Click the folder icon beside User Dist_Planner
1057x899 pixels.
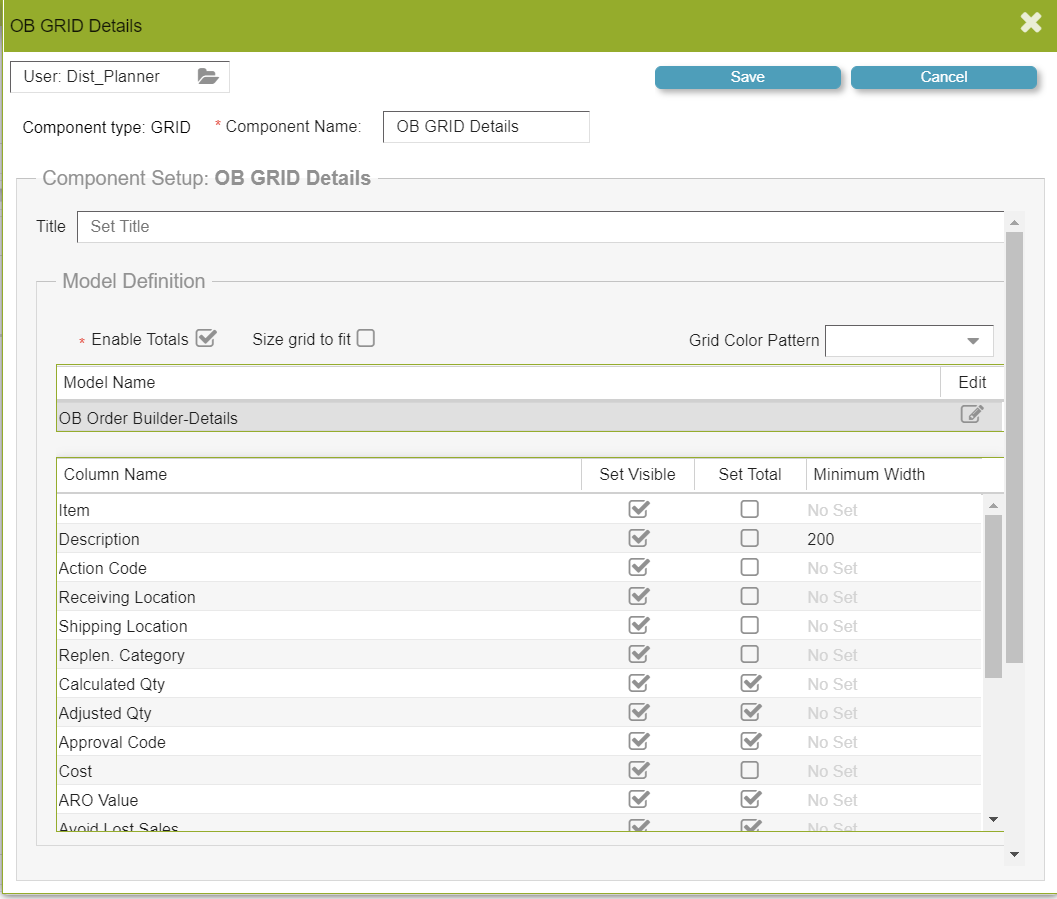pyautogui.click(x=207, y=76)
